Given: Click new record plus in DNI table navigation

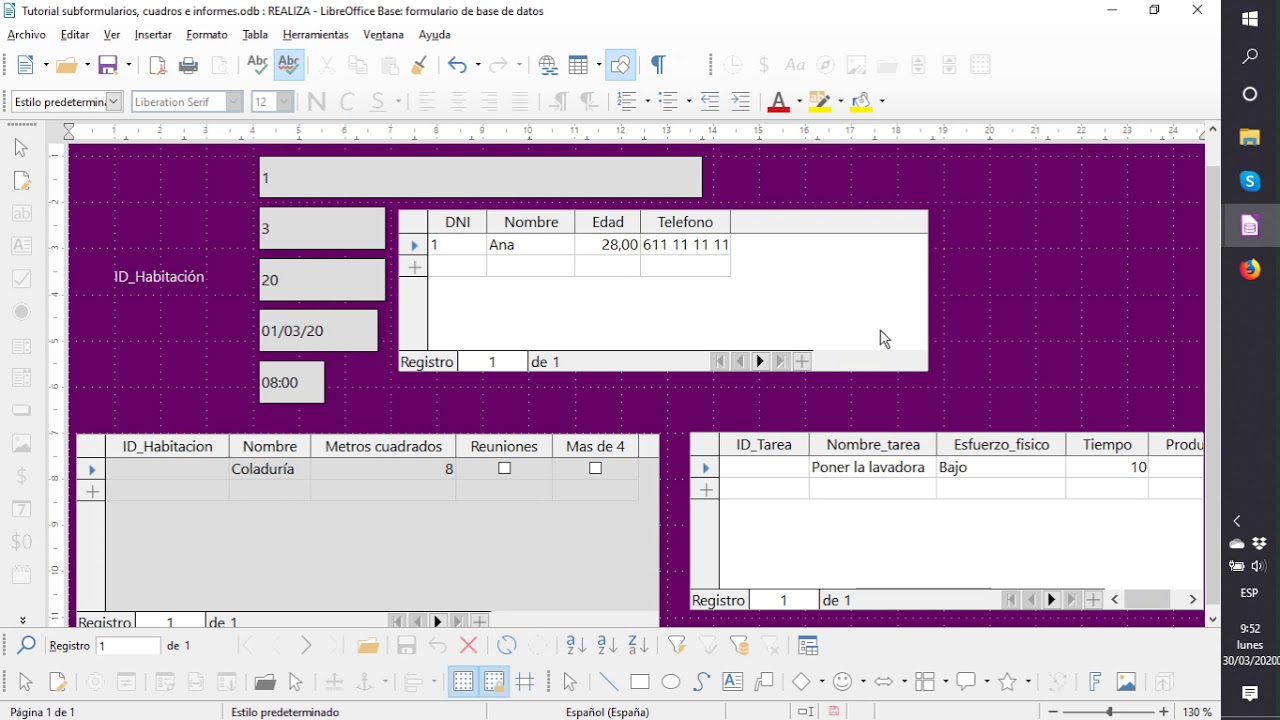Looking at the screenshot, I should 802,362.
